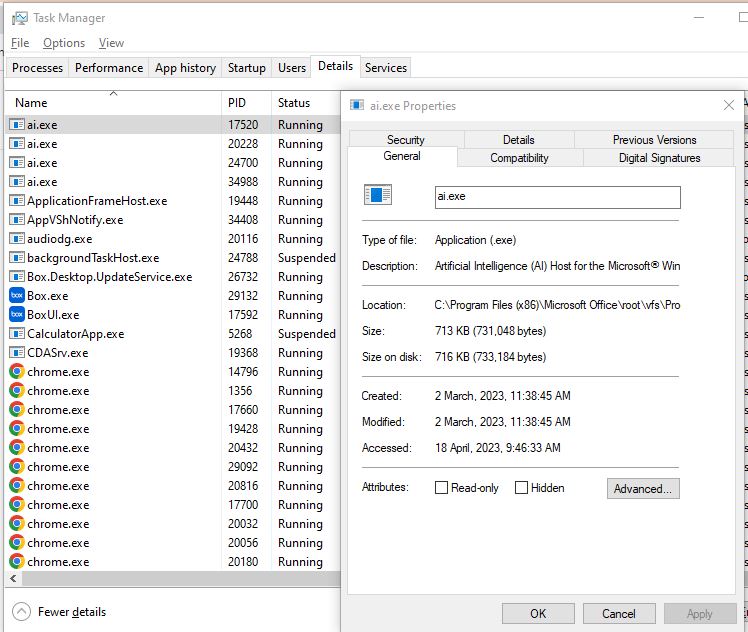
Task: Click the Apply button
Action: [x=700, y=613]
